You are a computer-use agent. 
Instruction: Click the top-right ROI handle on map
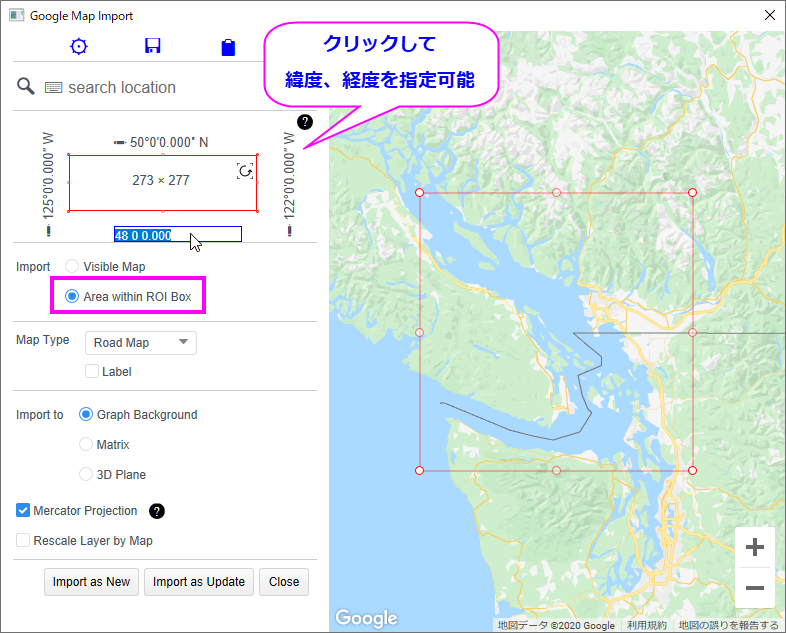[x=692, y=192]
